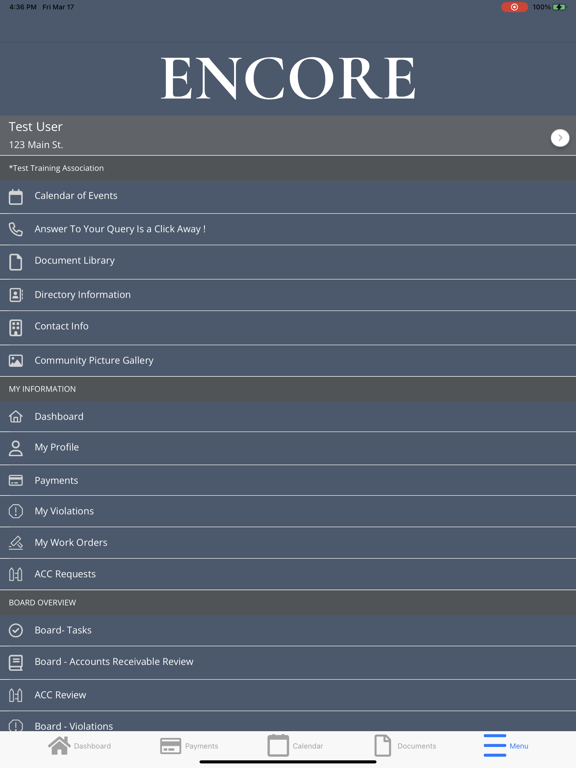Tap the exclamation icon beside My Violations
576x768 pixels.
[16, 511]
